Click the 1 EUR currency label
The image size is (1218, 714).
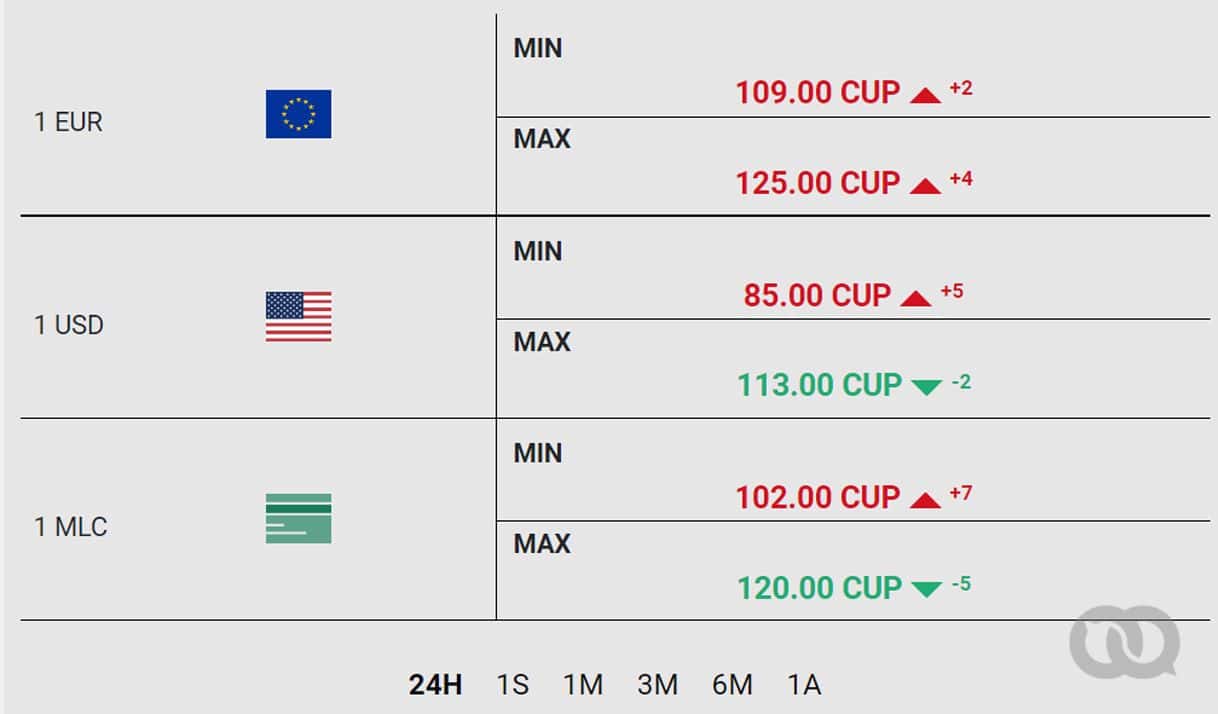[68, 123]
